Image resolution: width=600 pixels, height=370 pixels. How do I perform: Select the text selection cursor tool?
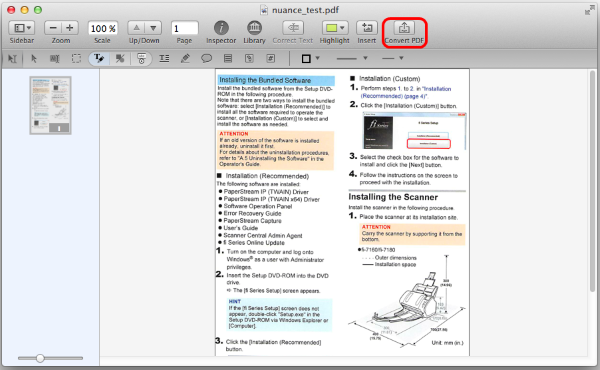click(12, 59)
